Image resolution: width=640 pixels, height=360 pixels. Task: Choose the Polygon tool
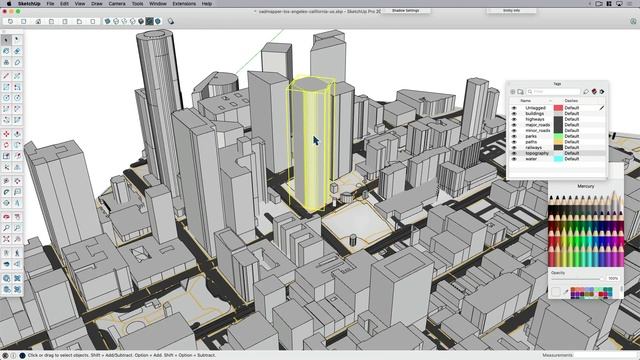(17, 98)
